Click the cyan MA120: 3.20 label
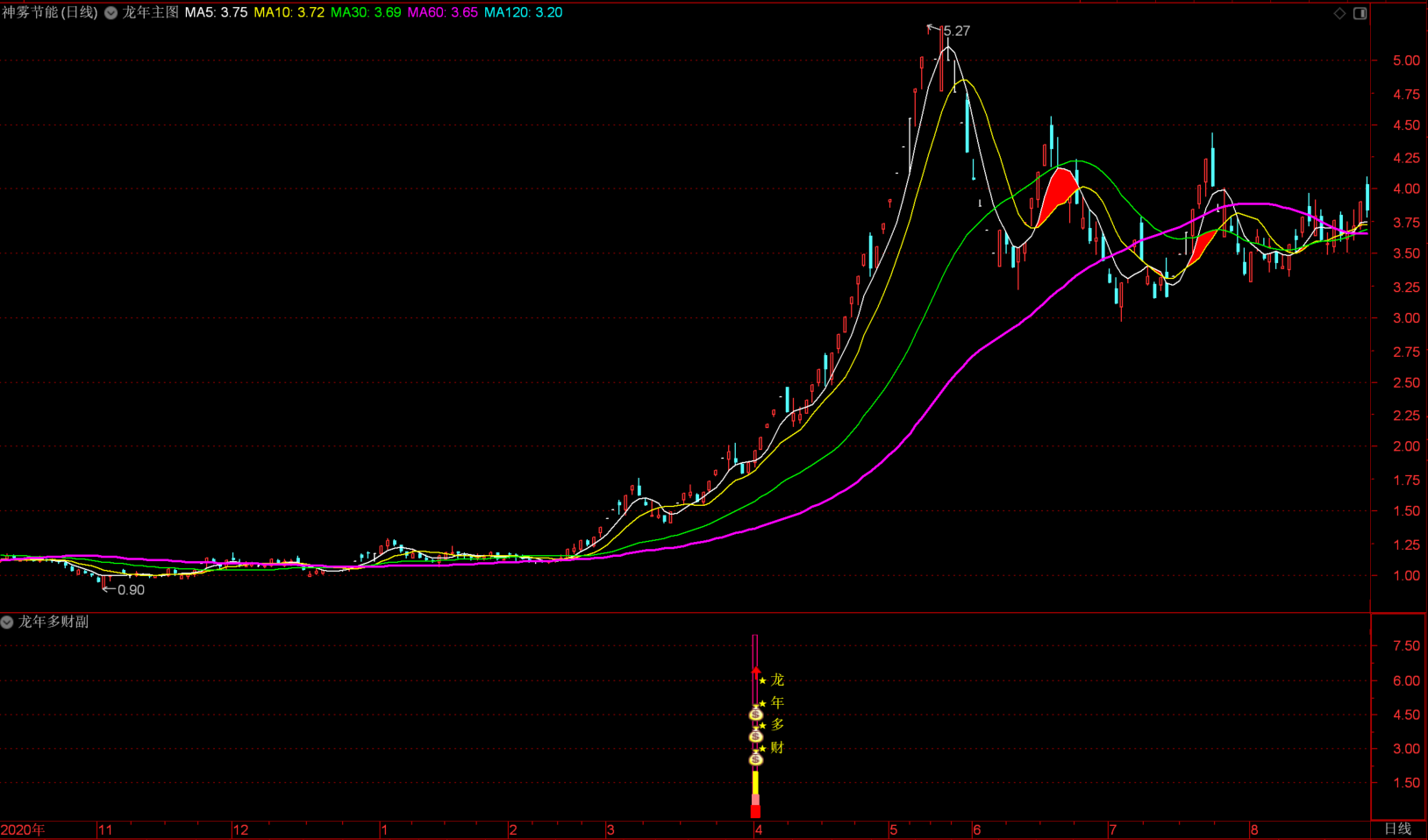Screen dimensions: 1428x840 [524, 12]
